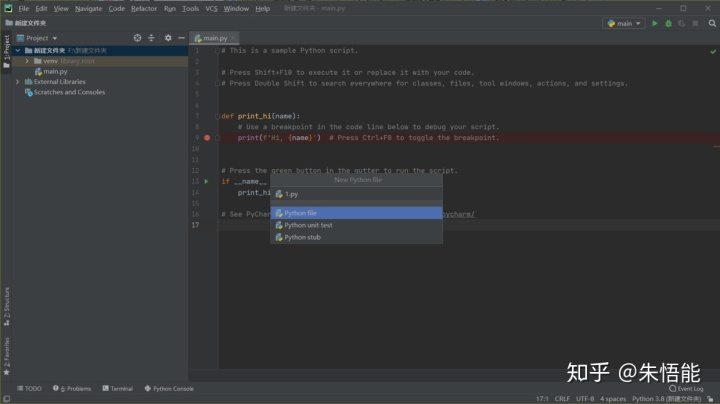
Task: Open the Terminal tool window
Action: (x=118, y=388)
